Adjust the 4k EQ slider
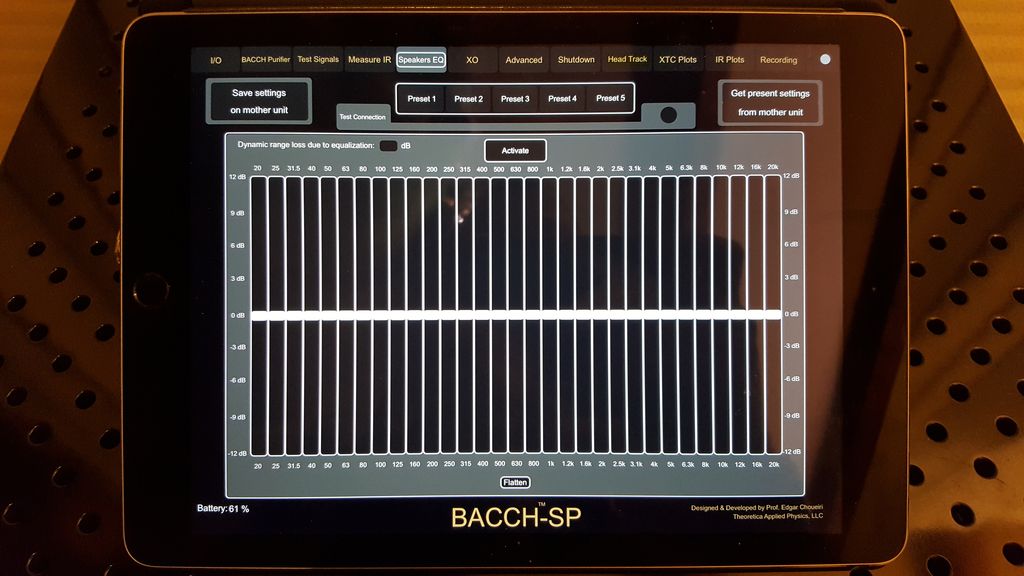1024x576 pixels. 652,315
